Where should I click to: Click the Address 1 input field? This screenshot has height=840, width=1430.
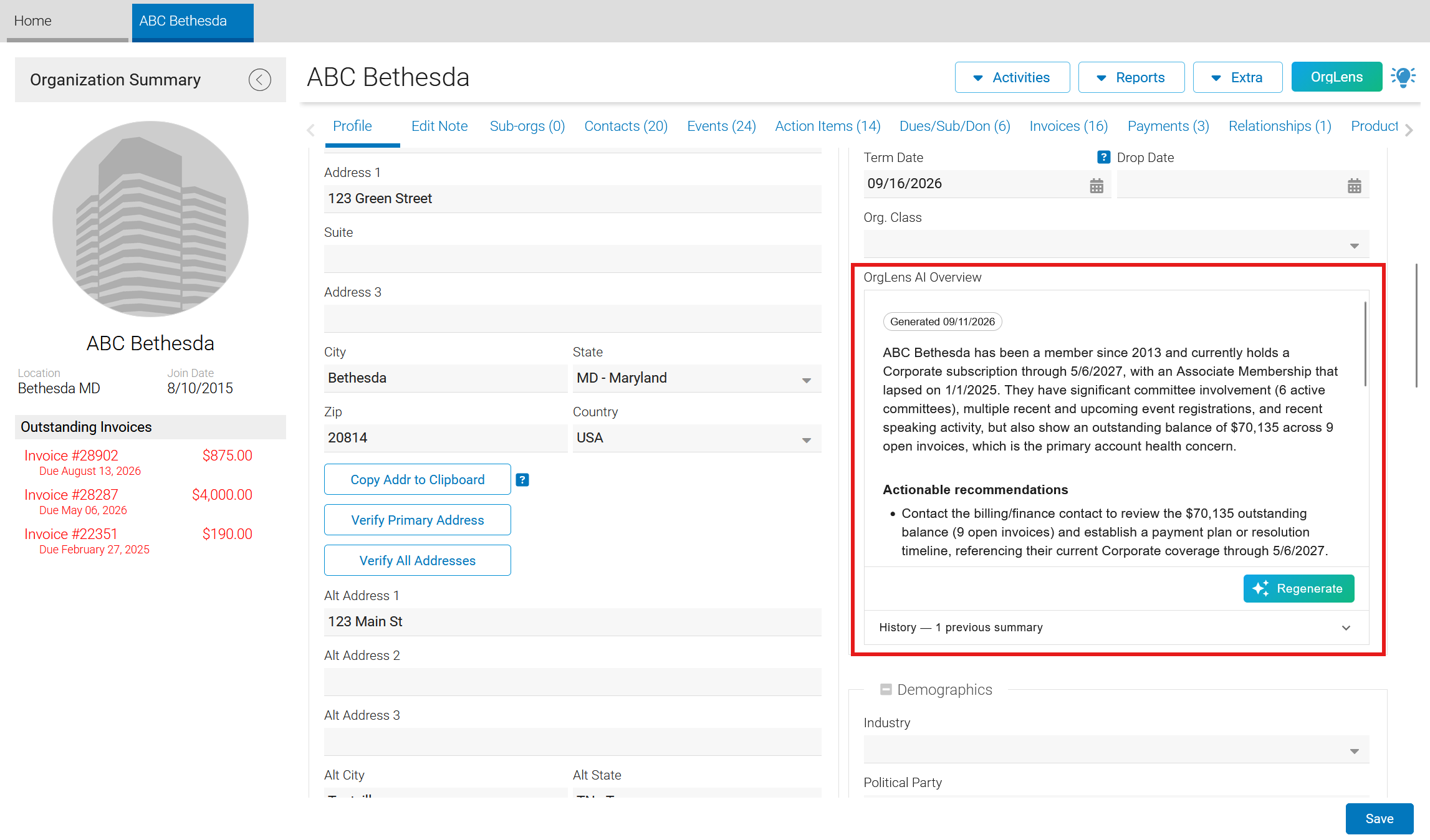(x=572, y=199)
